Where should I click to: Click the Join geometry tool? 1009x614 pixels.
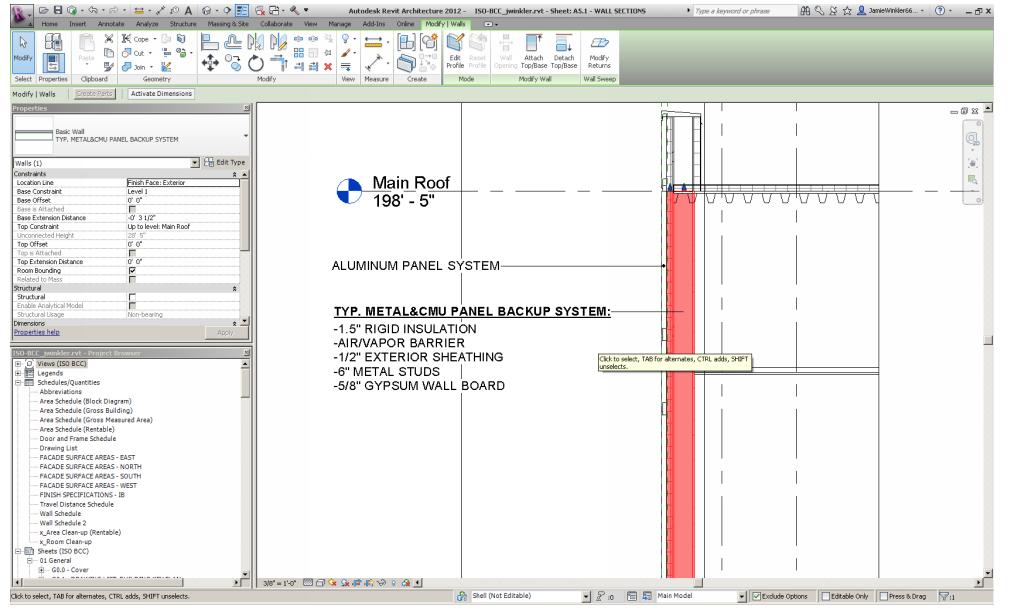[134, 66]
